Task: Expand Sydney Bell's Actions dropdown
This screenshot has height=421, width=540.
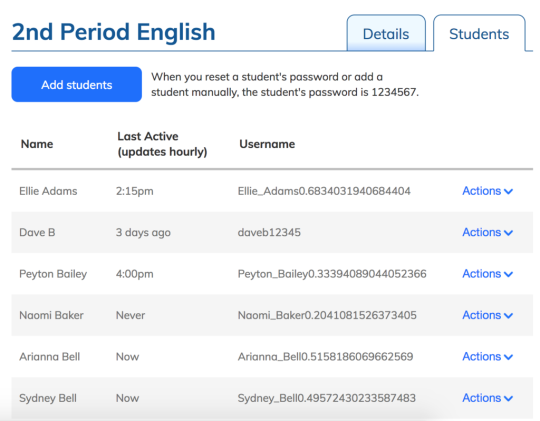Action: (x=487, y=398)
